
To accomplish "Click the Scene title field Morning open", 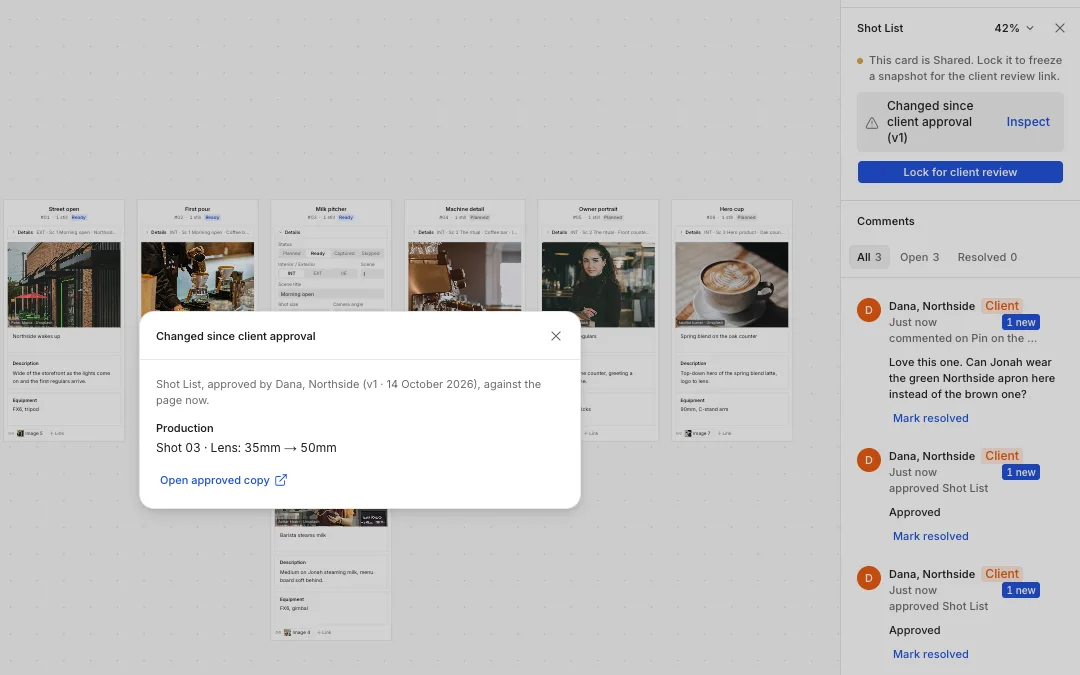I will tap(331, 294).
